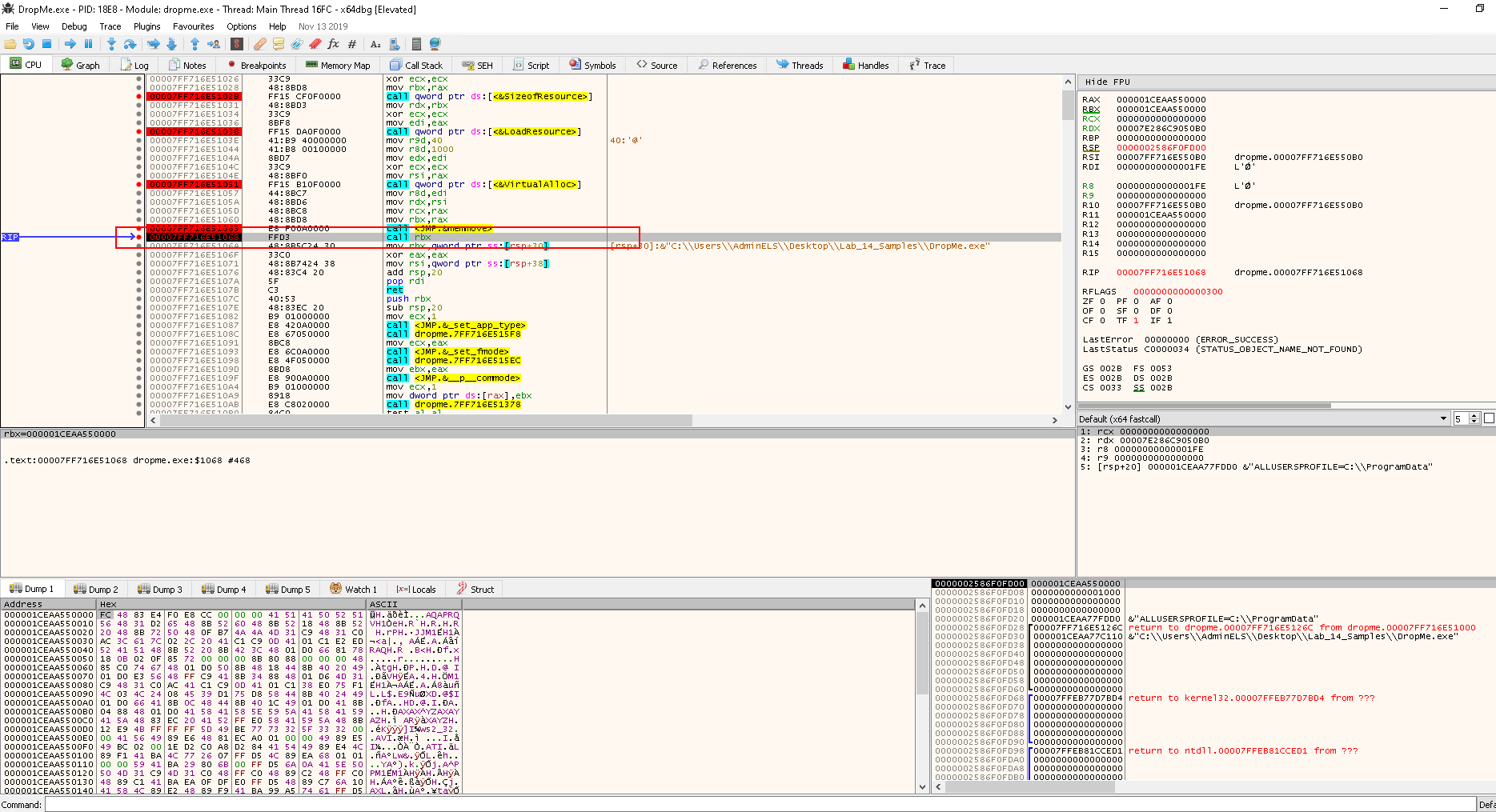Open the Symbols tab

[x=592, y=66]
